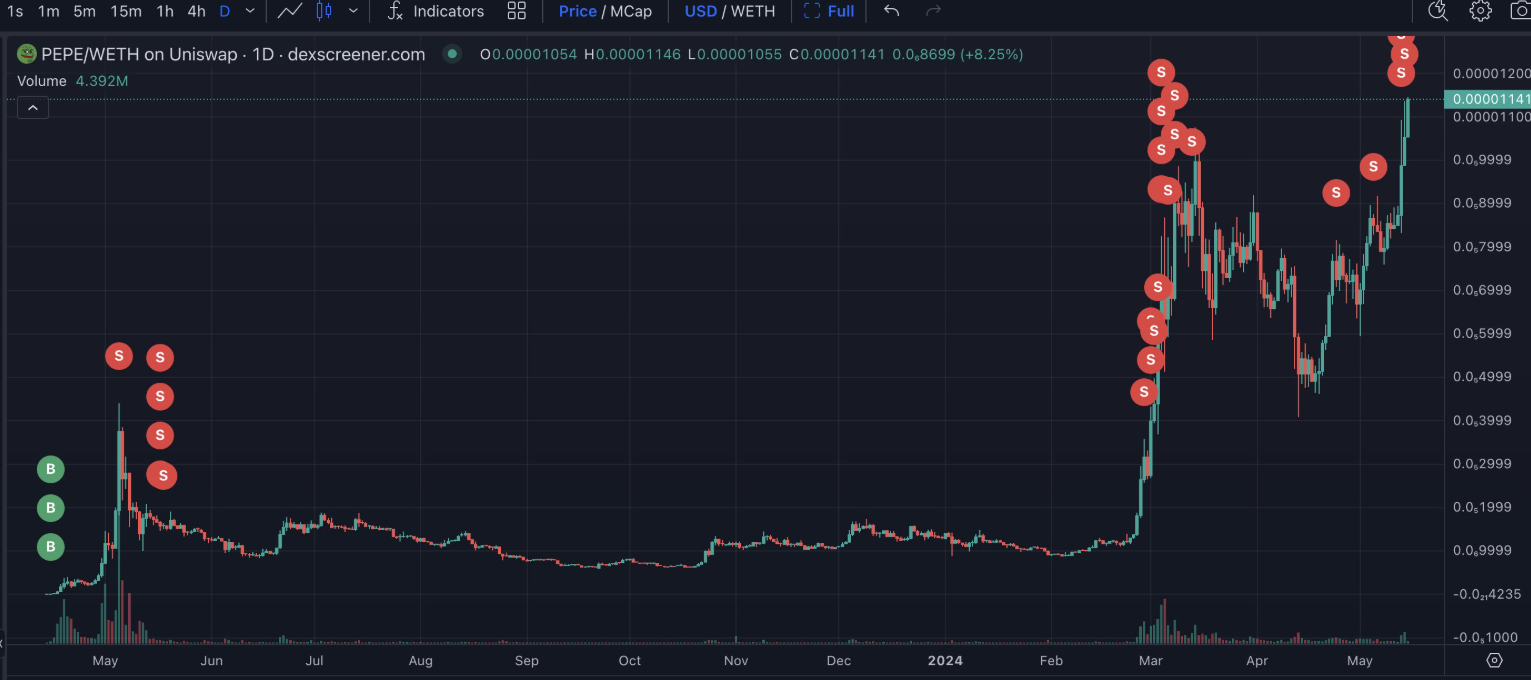Click the L0.00001055 low value
The width and height of the screenshot is (1531, 680).
[x=735, y=54]
